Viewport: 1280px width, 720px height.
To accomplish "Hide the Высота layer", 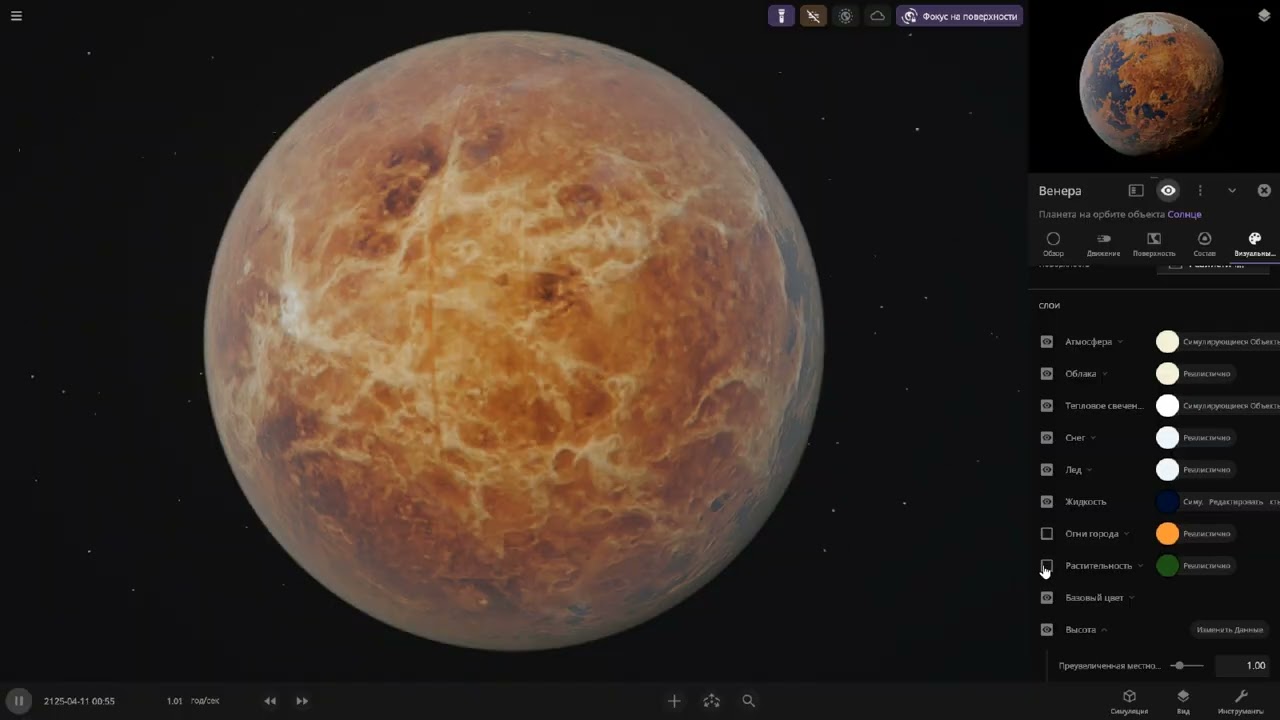I will coord(1047,630).
